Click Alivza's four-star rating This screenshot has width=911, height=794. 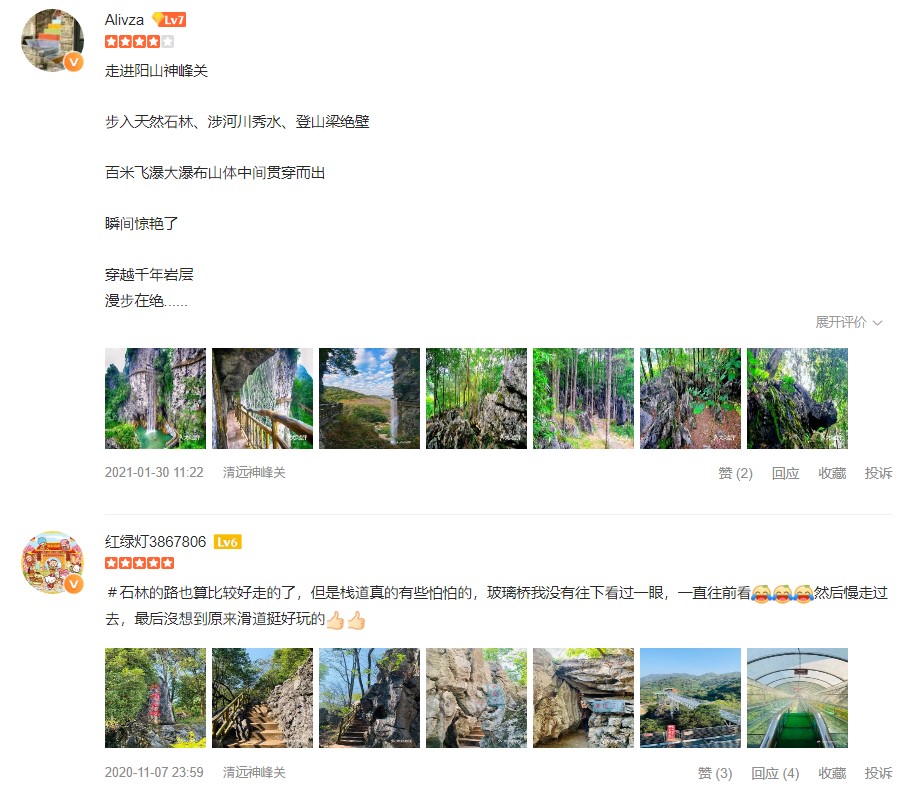(139, 41)
